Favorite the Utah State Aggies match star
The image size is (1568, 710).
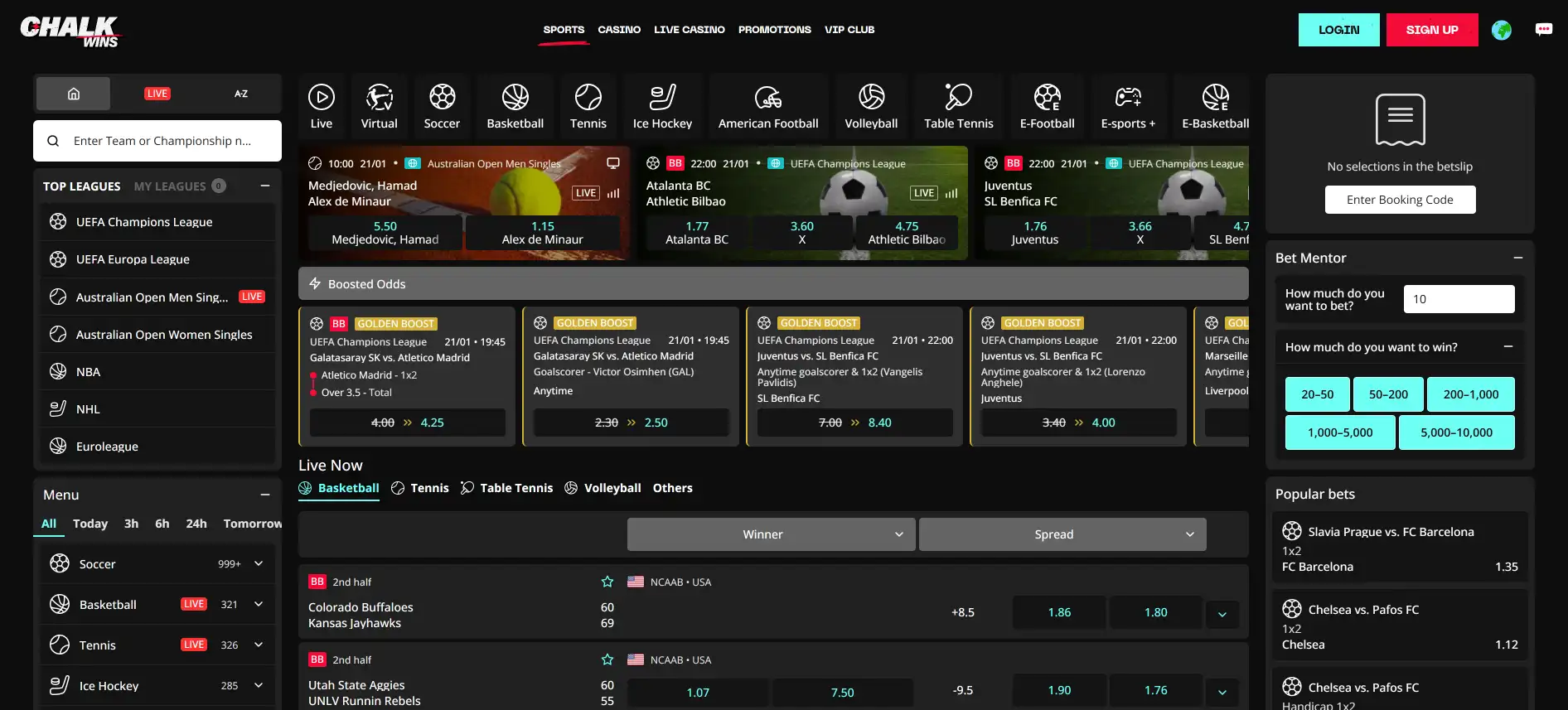tap(607, 659)
